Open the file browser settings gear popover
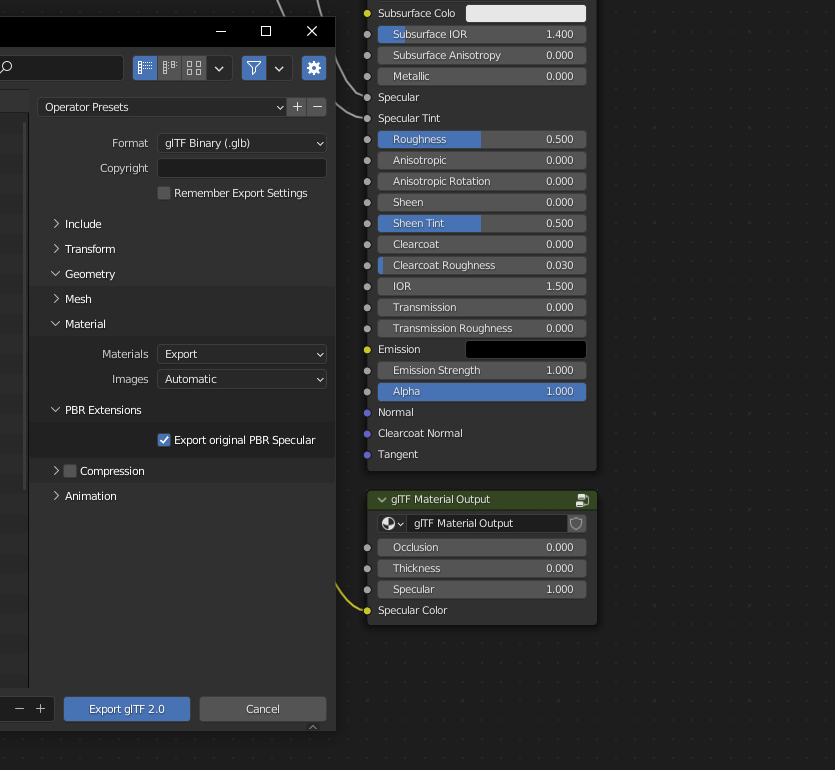 314,68
